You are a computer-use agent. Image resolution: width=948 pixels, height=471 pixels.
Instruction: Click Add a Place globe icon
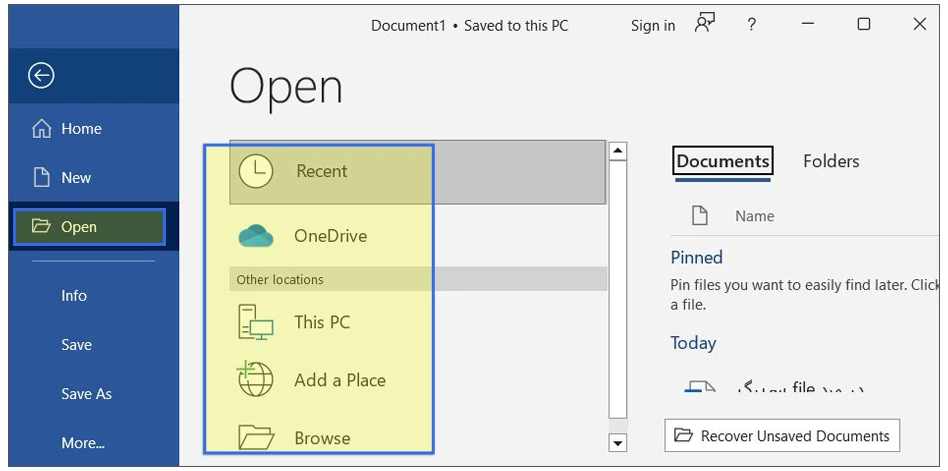point(256,378)
